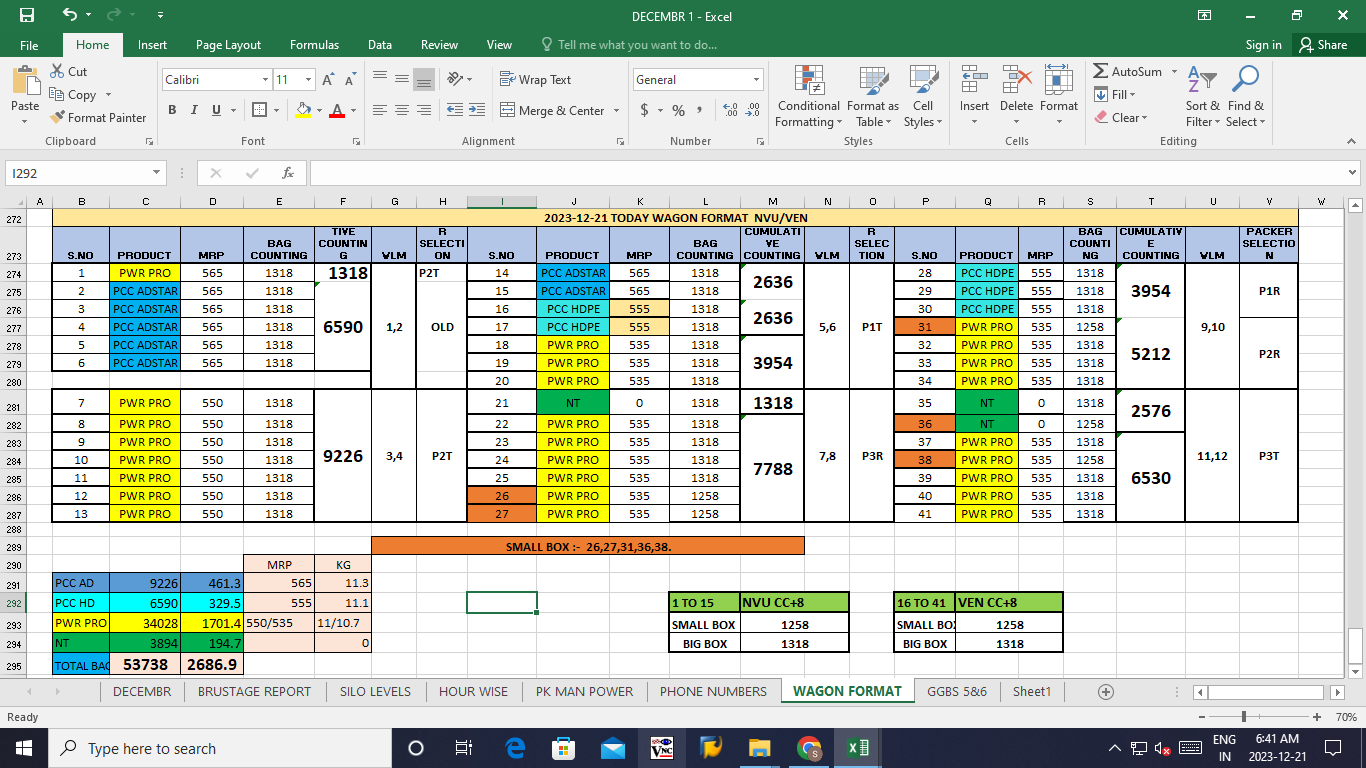Toggle Bold formatting

(x=172, y=110)
